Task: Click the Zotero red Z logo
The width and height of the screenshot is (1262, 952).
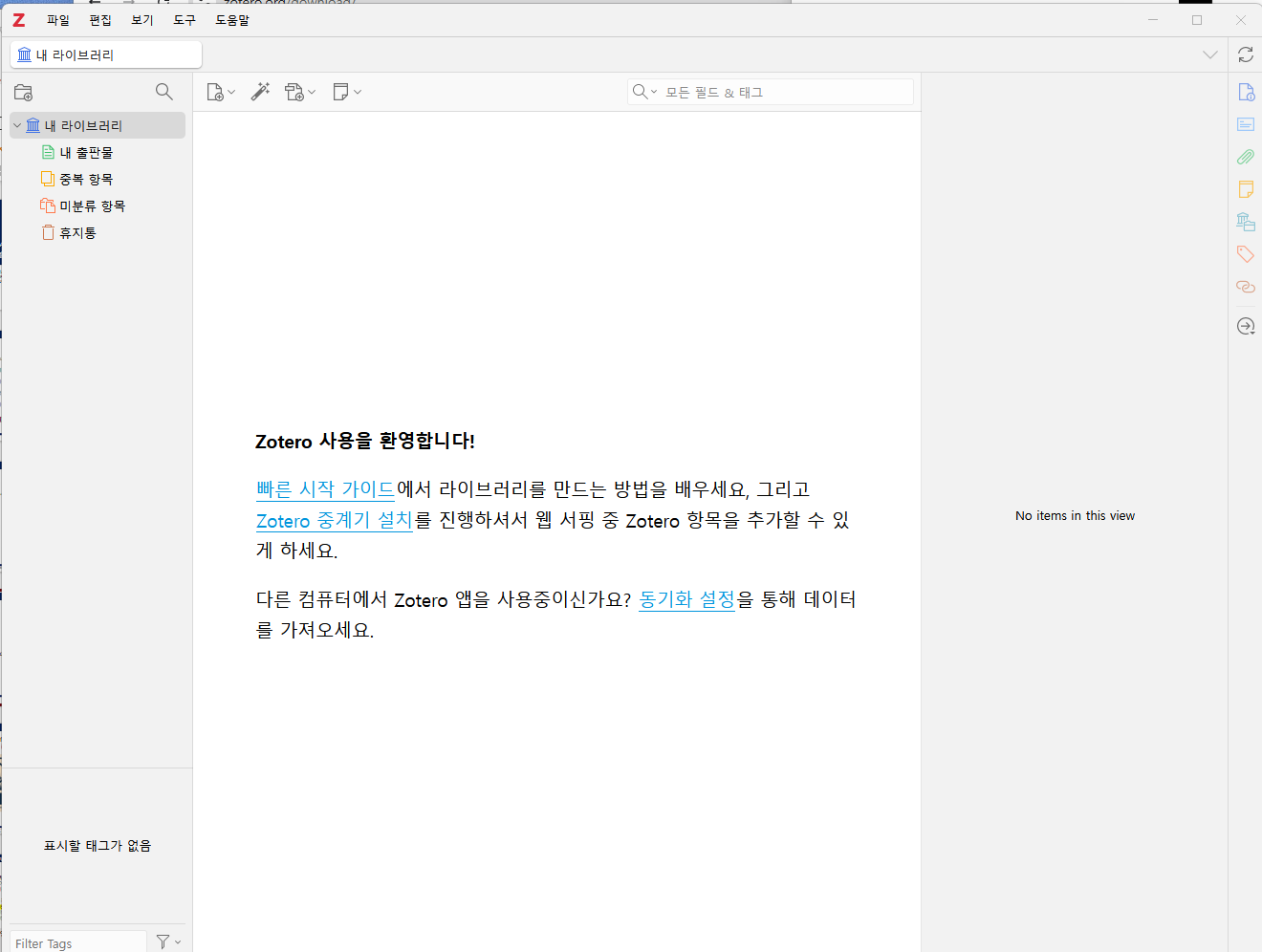Action: pos(18,20)
